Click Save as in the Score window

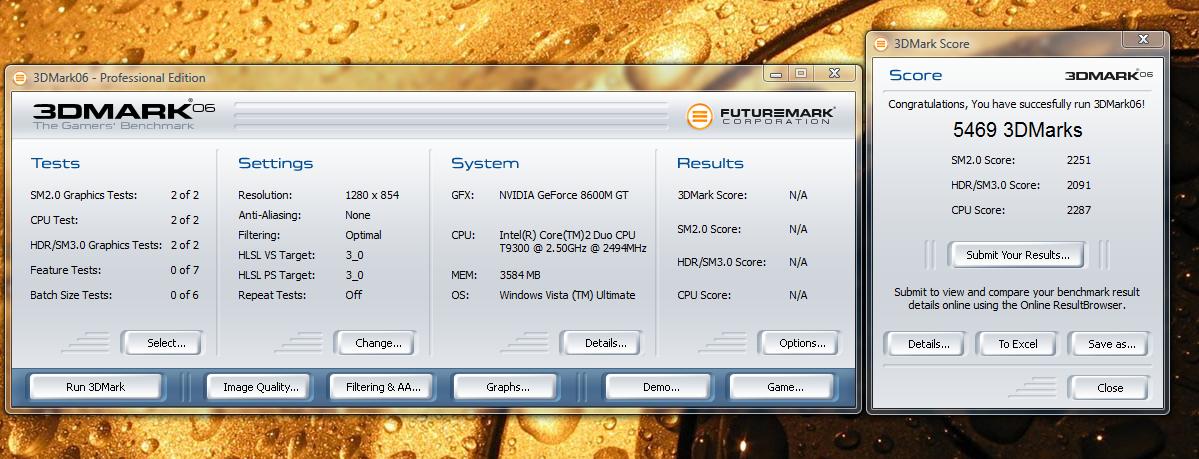click(x=1111, y=344)
